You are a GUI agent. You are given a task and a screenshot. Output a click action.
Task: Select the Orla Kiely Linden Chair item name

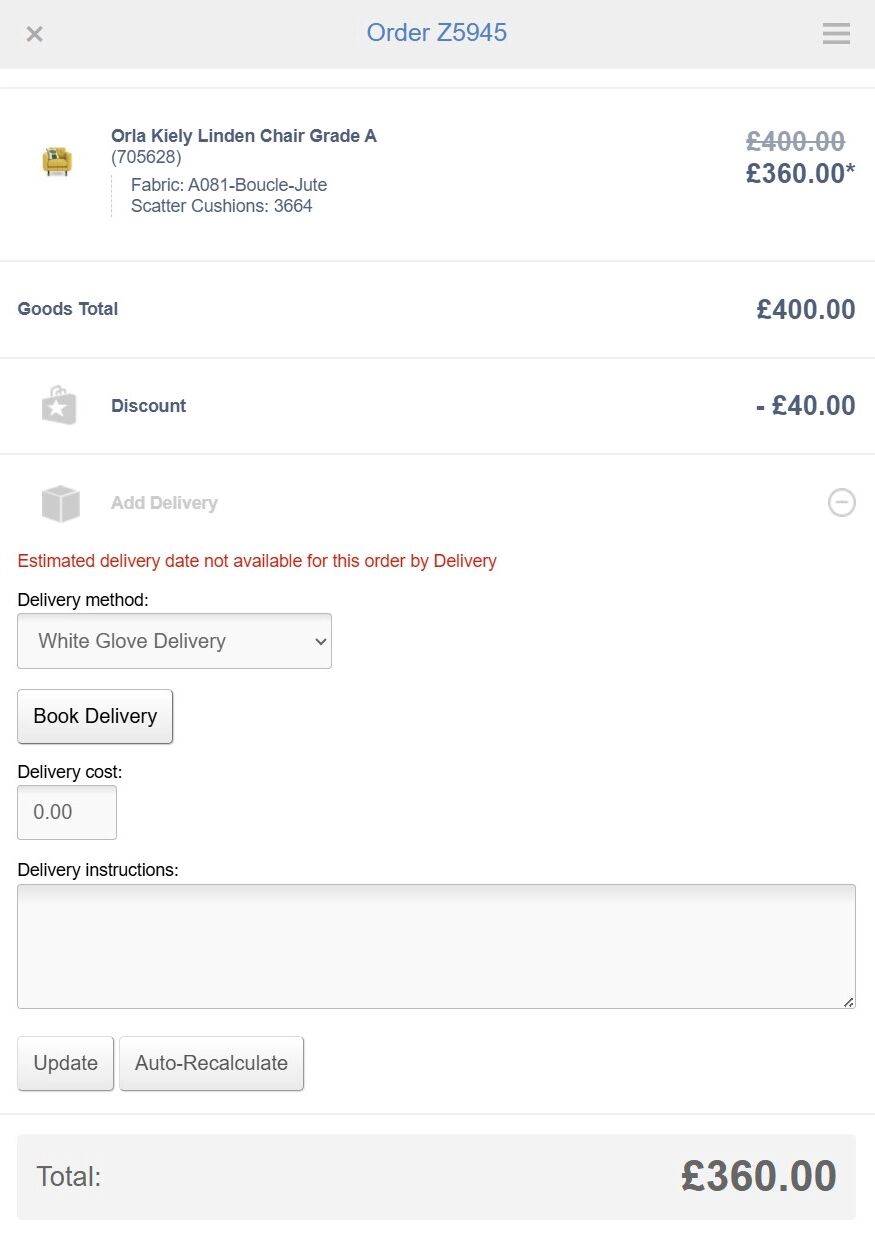pos(244,136)
